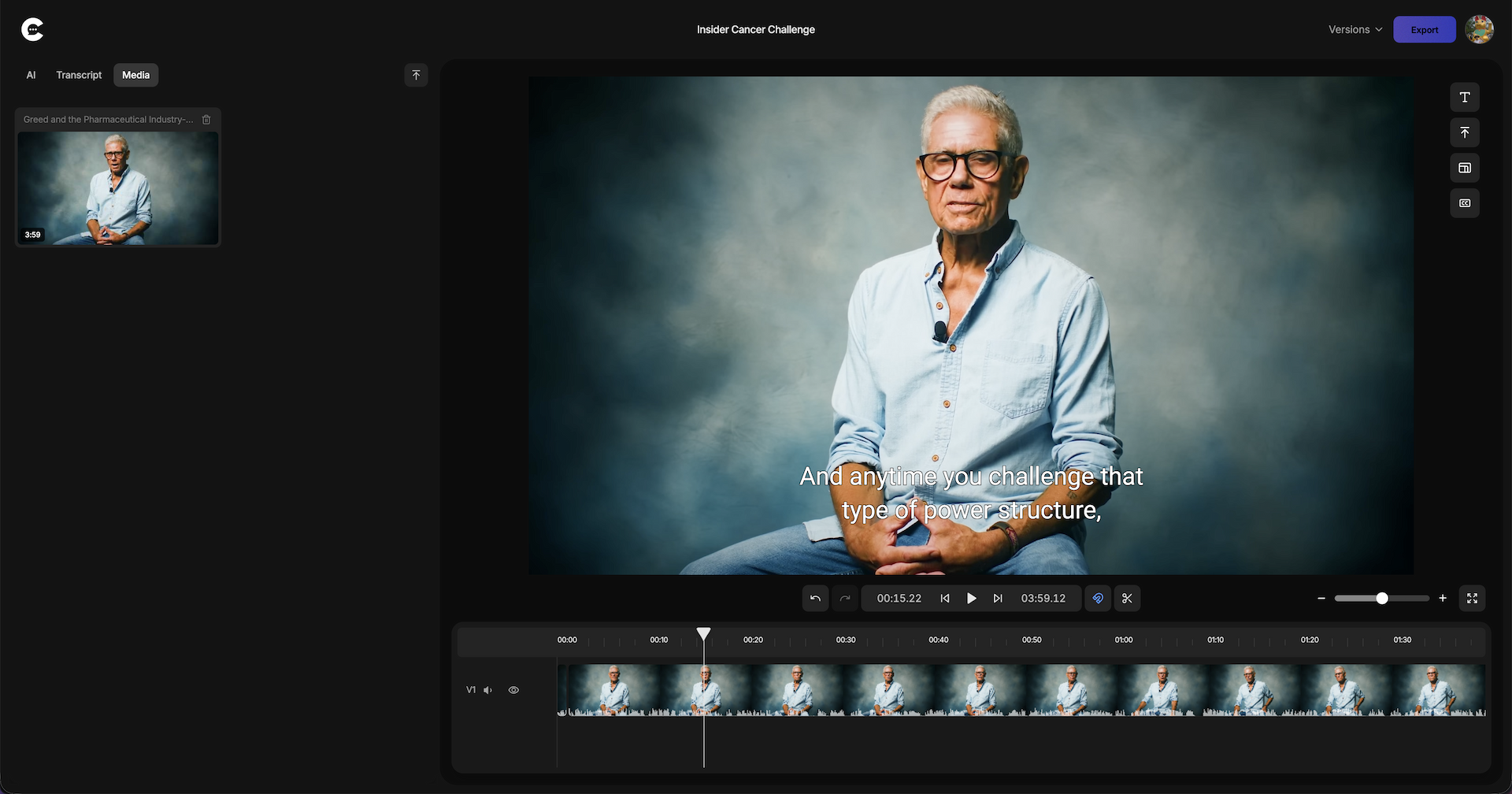This screenshot has width=1512, height=794.
Task: Select the Text tool icon
Action: tap(1464, 98)
